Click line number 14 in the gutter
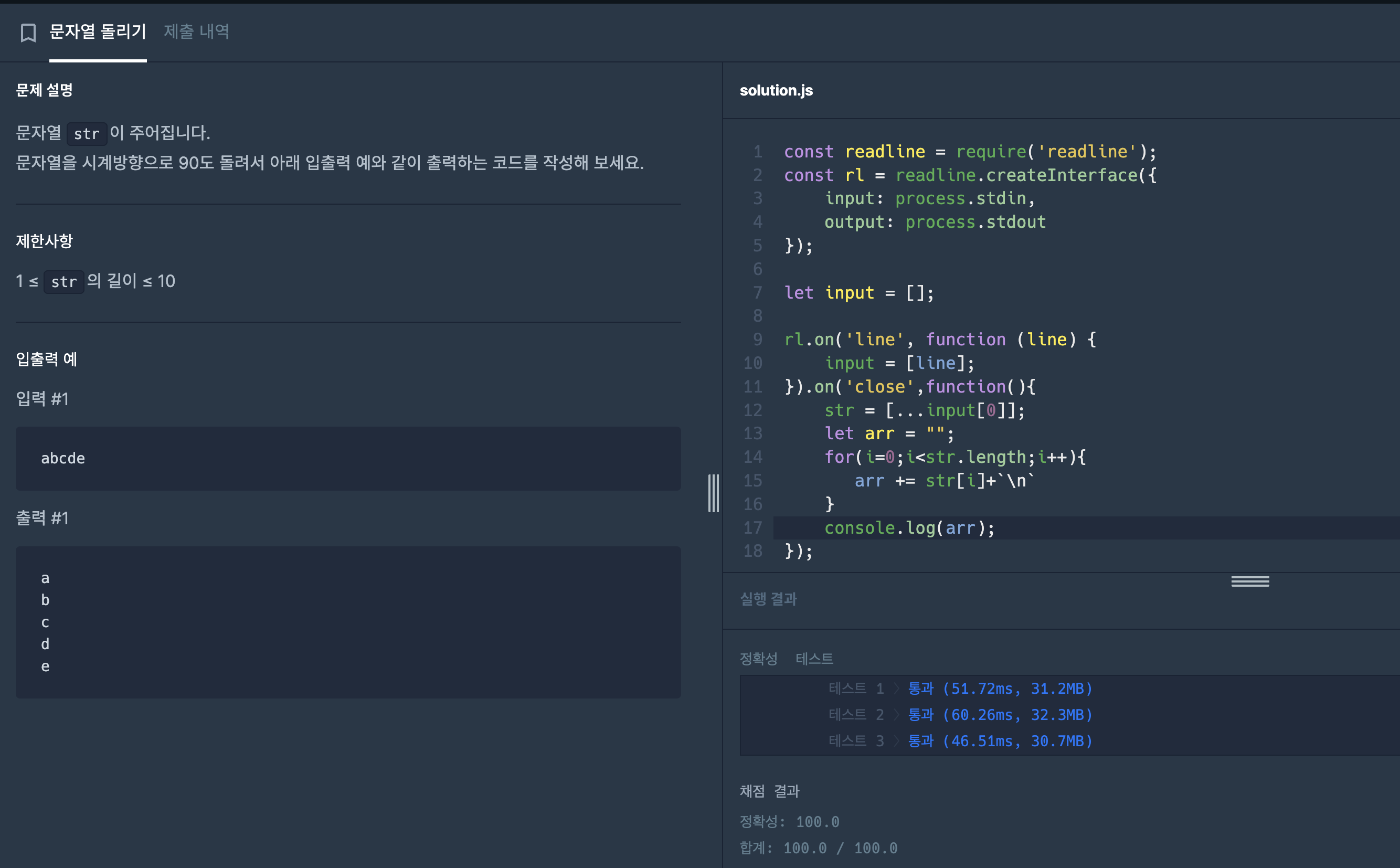The height and width of the screenshot is (868, 1400). [x=752, y=457]
